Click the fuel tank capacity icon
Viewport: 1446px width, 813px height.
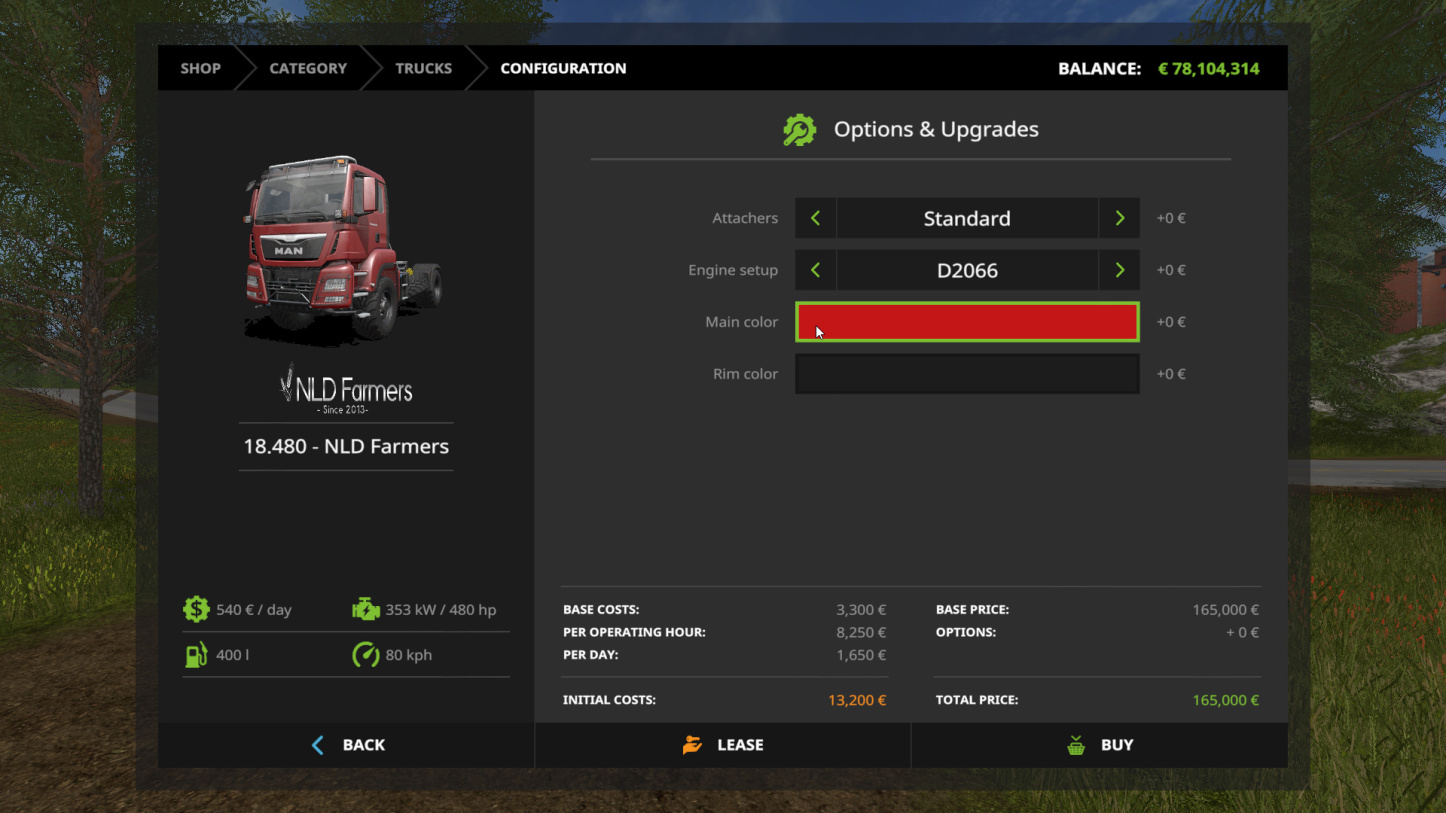(196, 655)
